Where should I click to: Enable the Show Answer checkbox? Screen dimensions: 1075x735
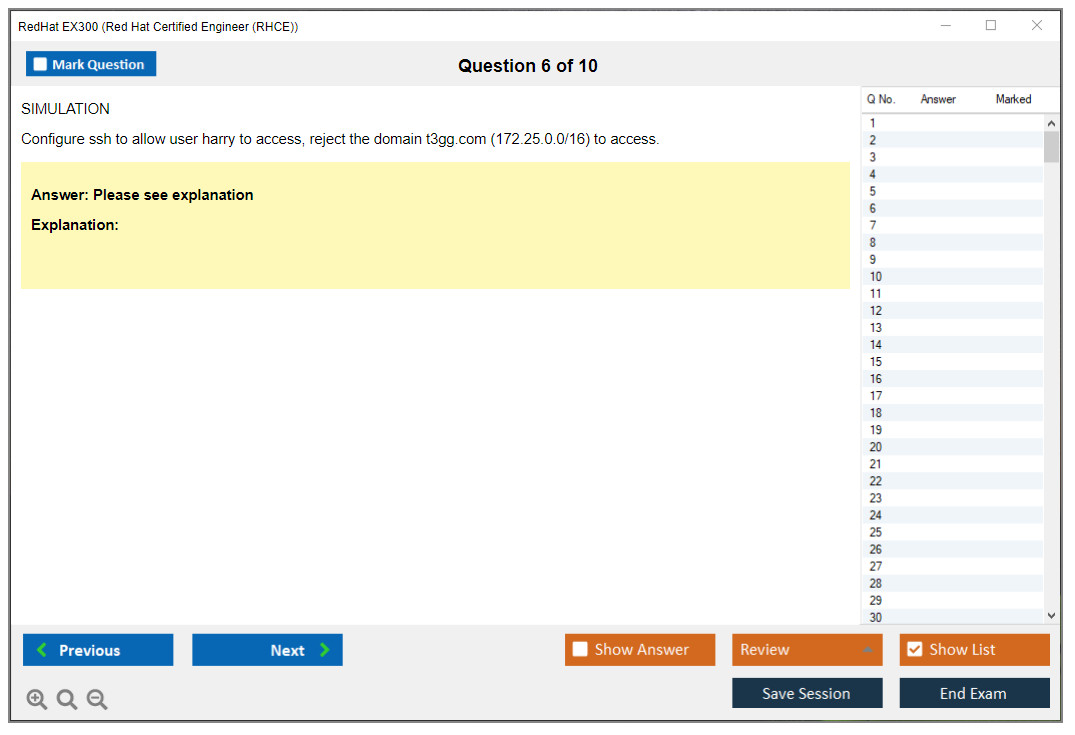[x=580, y=650]
